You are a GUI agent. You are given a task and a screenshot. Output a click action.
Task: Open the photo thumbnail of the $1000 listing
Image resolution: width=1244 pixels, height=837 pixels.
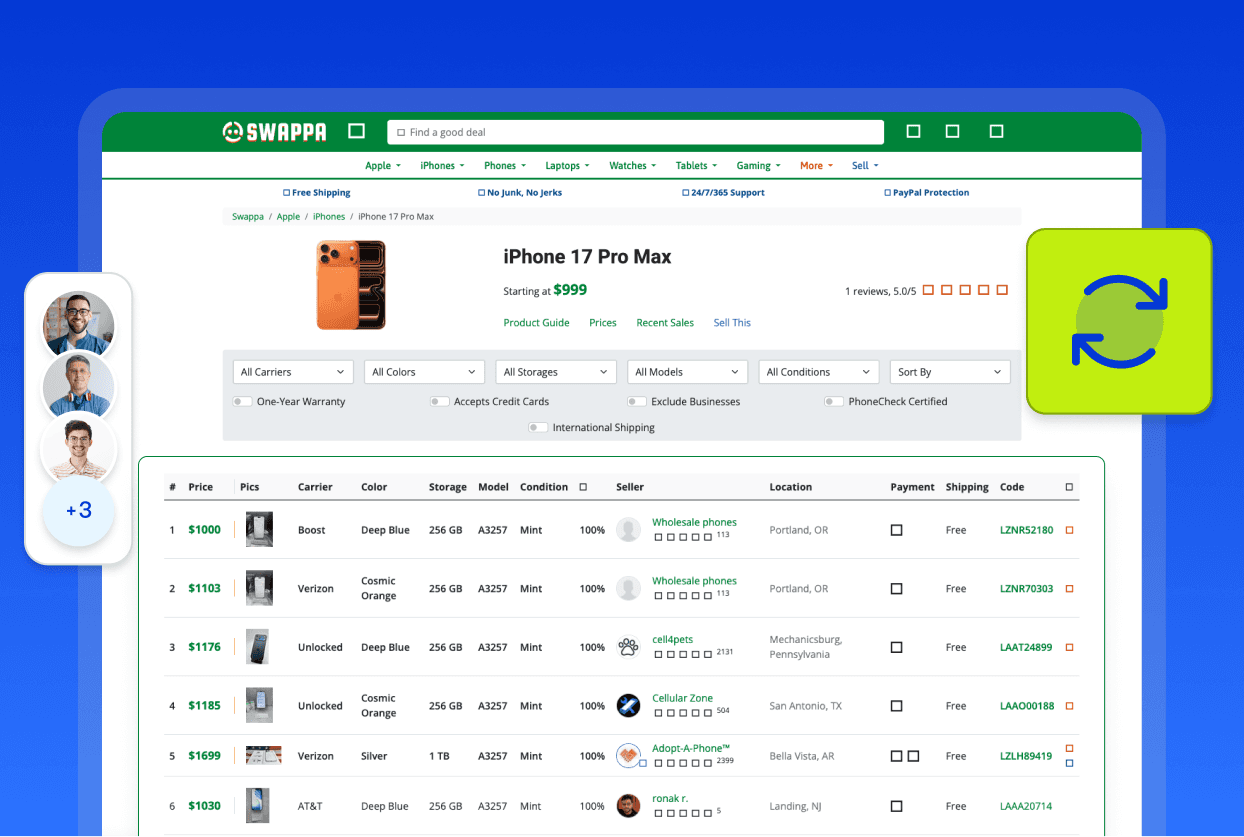[259, 529]
